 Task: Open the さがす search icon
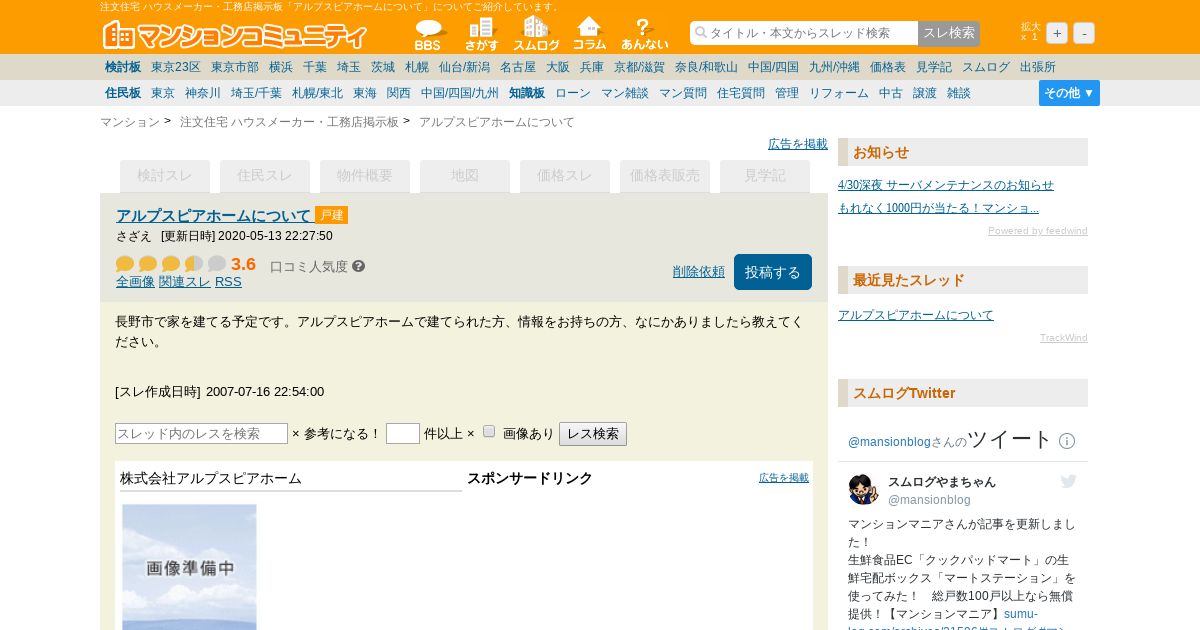[x=481, y=34]
